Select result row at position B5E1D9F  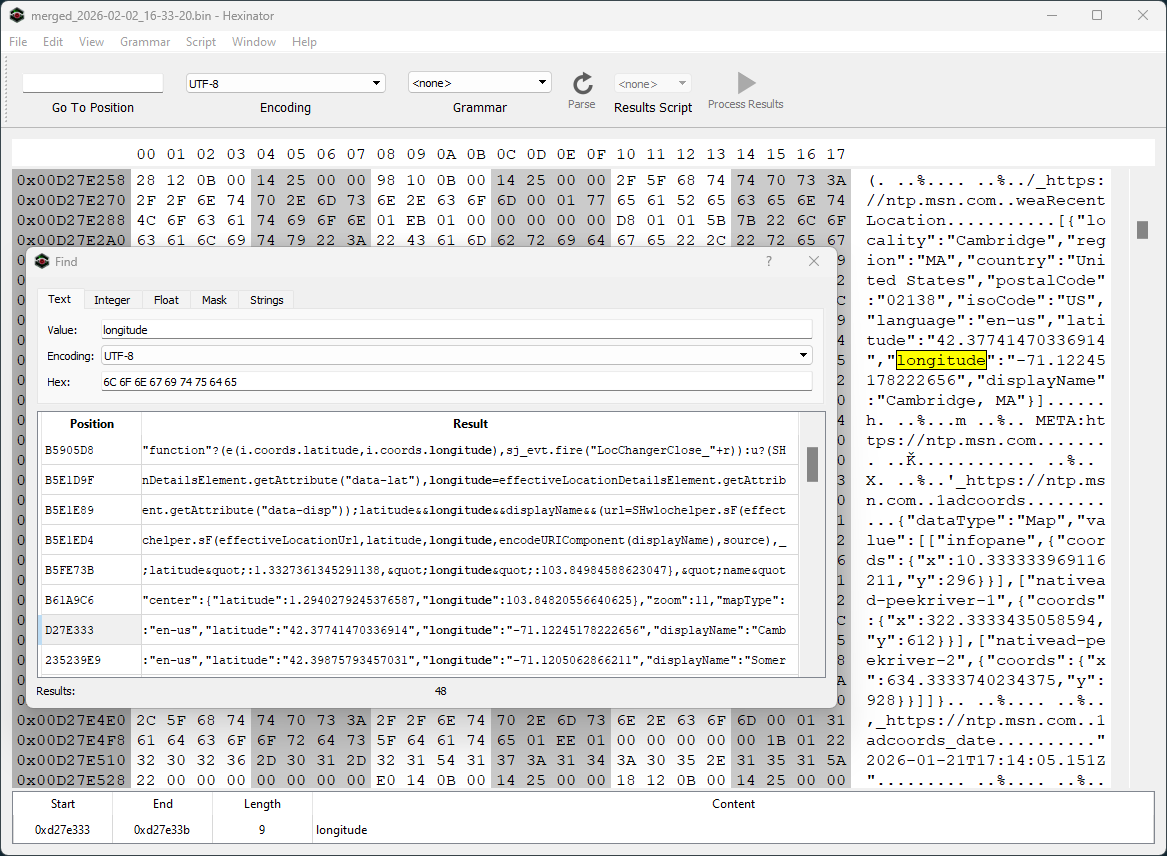click(x=419, y=480)
